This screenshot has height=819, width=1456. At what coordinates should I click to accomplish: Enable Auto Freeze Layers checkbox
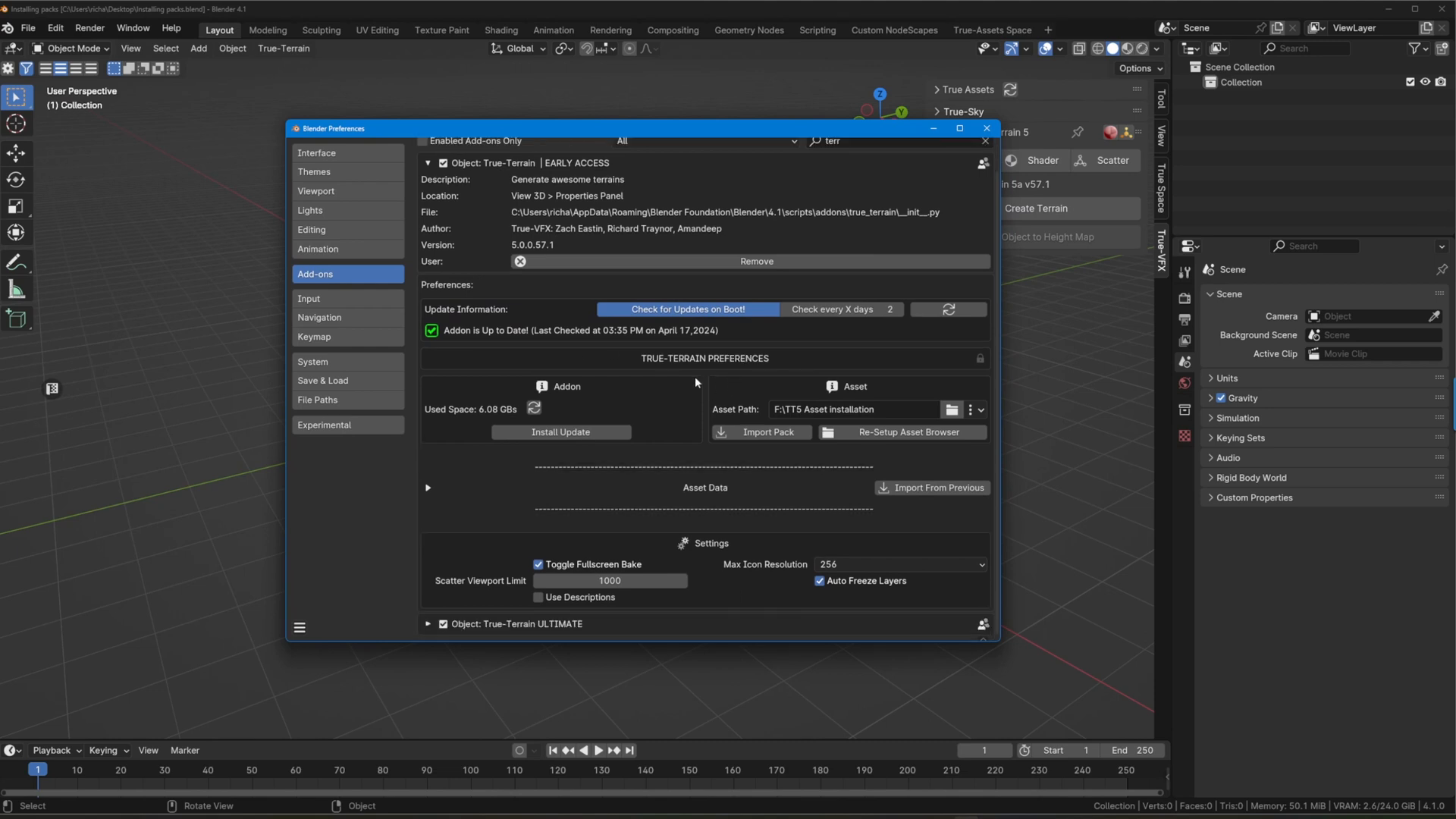(x=820, y=581)
